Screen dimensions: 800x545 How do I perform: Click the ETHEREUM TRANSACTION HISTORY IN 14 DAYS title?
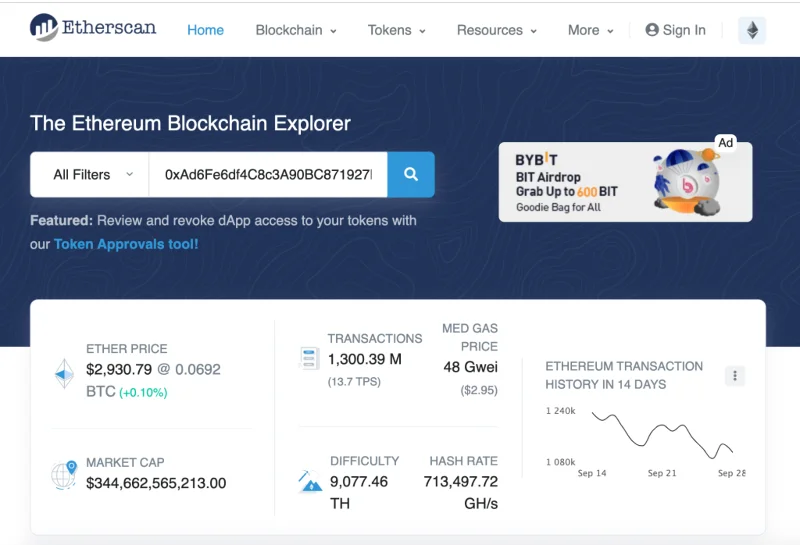point(624,375)
